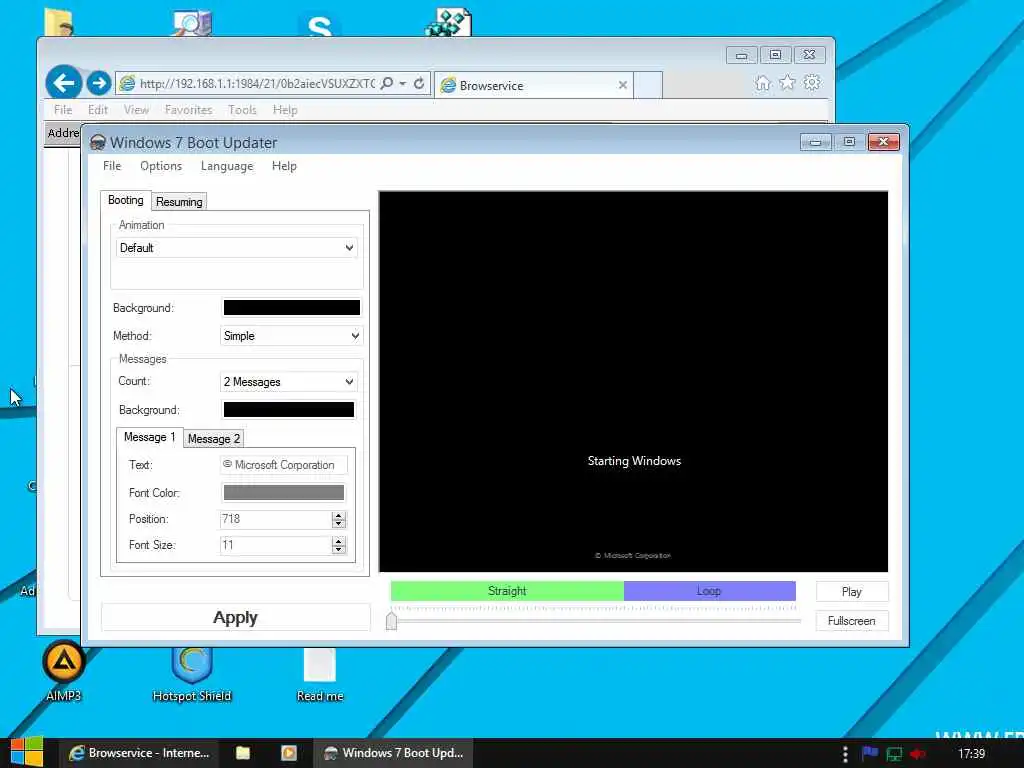Viewport: 1024px width, 768px height.
Task: Show hidden tray icons
Action: (x=845, y=754)
